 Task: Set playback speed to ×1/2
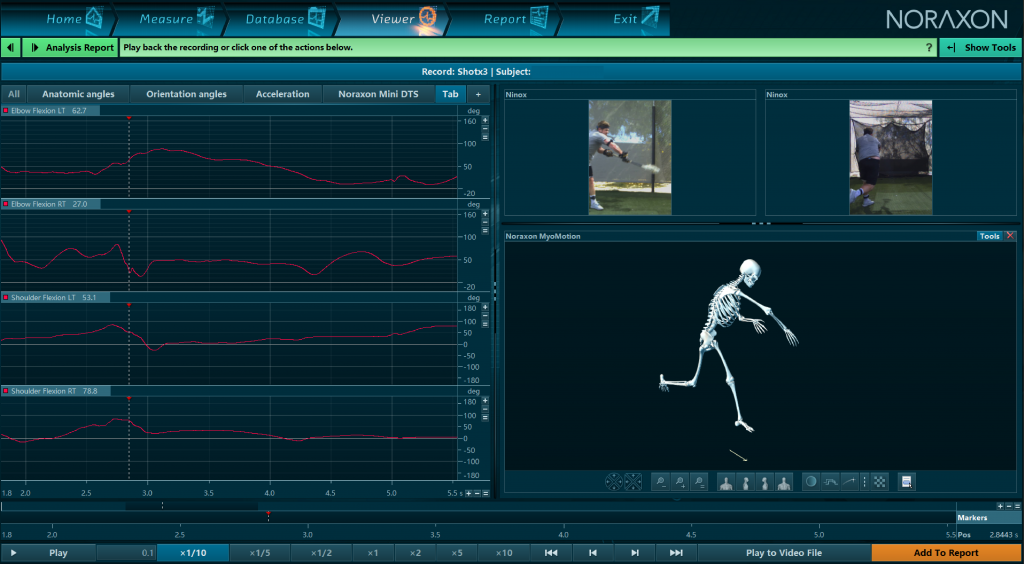point(321,553)
